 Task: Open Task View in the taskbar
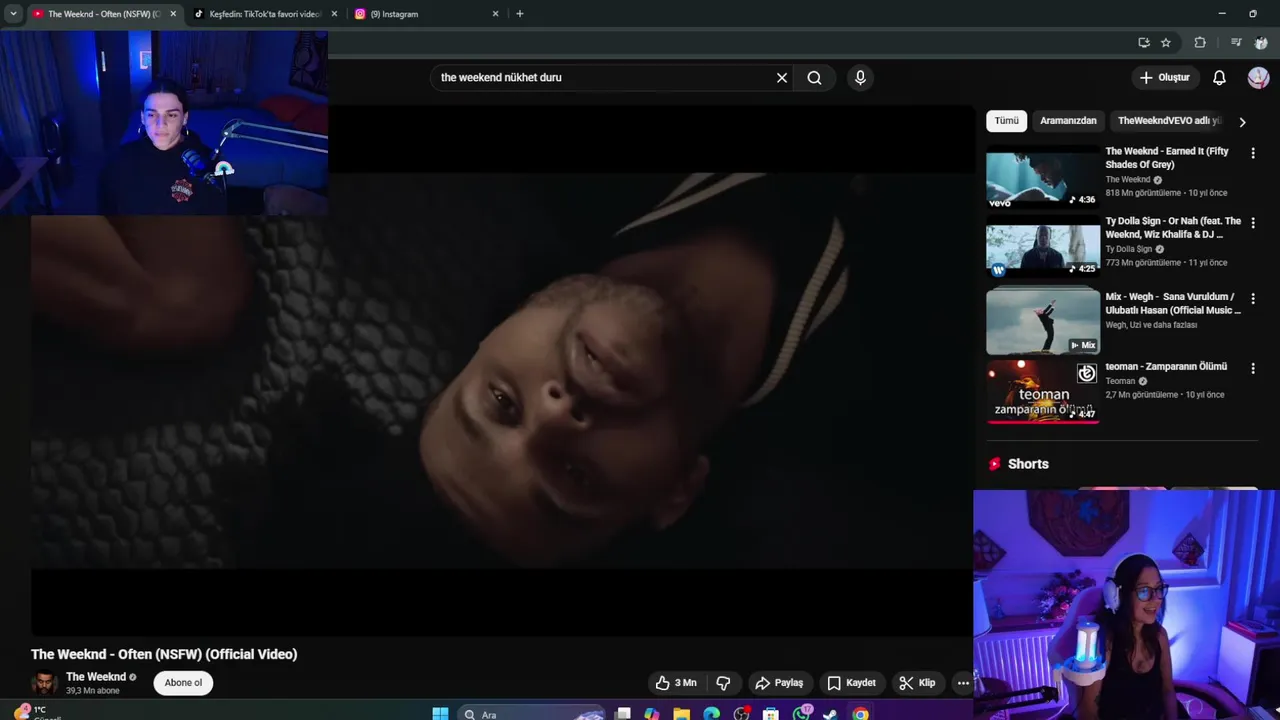tap(623, 714)
